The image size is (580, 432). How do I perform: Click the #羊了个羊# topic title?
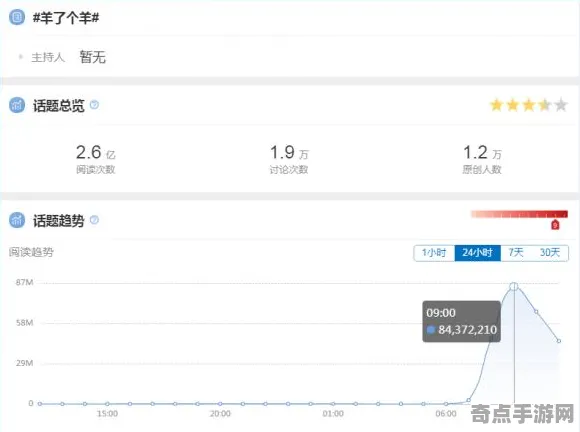click(66, 18)
